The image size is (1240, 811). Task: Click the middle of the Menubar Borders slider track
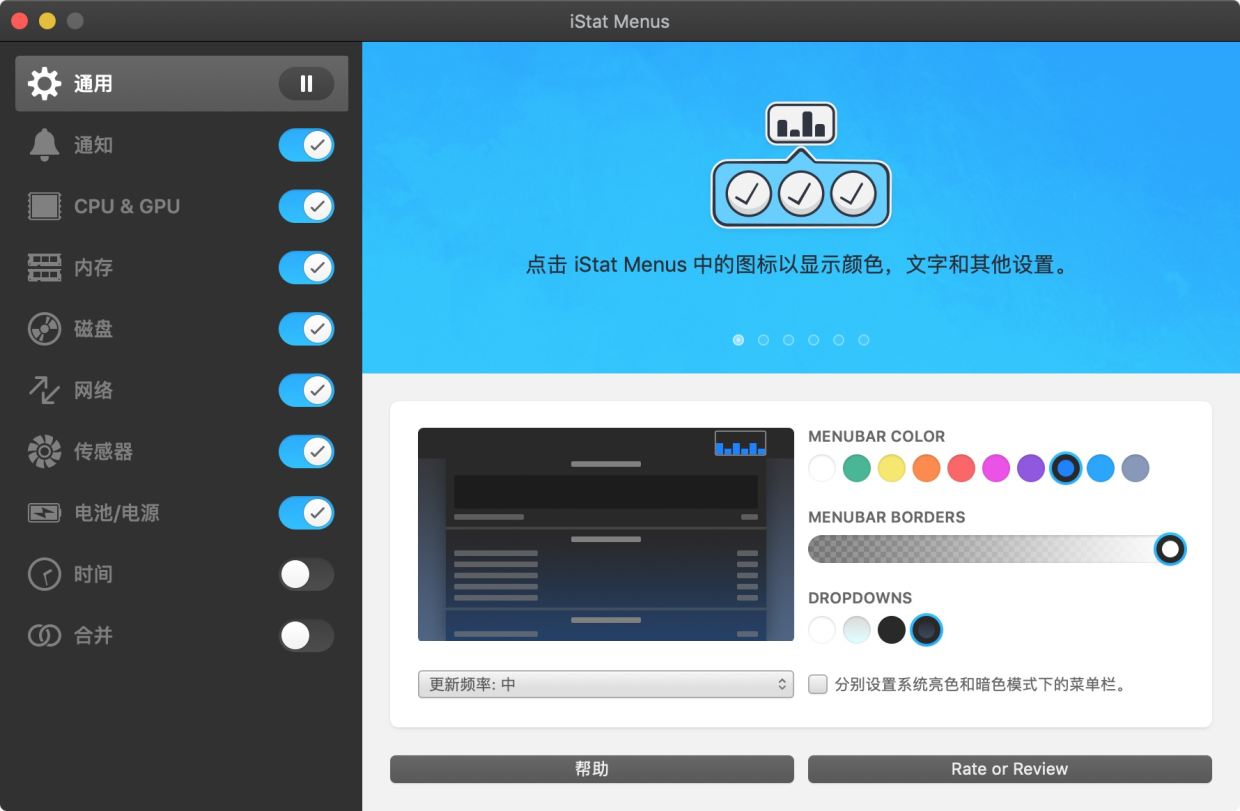coord(996,549)
